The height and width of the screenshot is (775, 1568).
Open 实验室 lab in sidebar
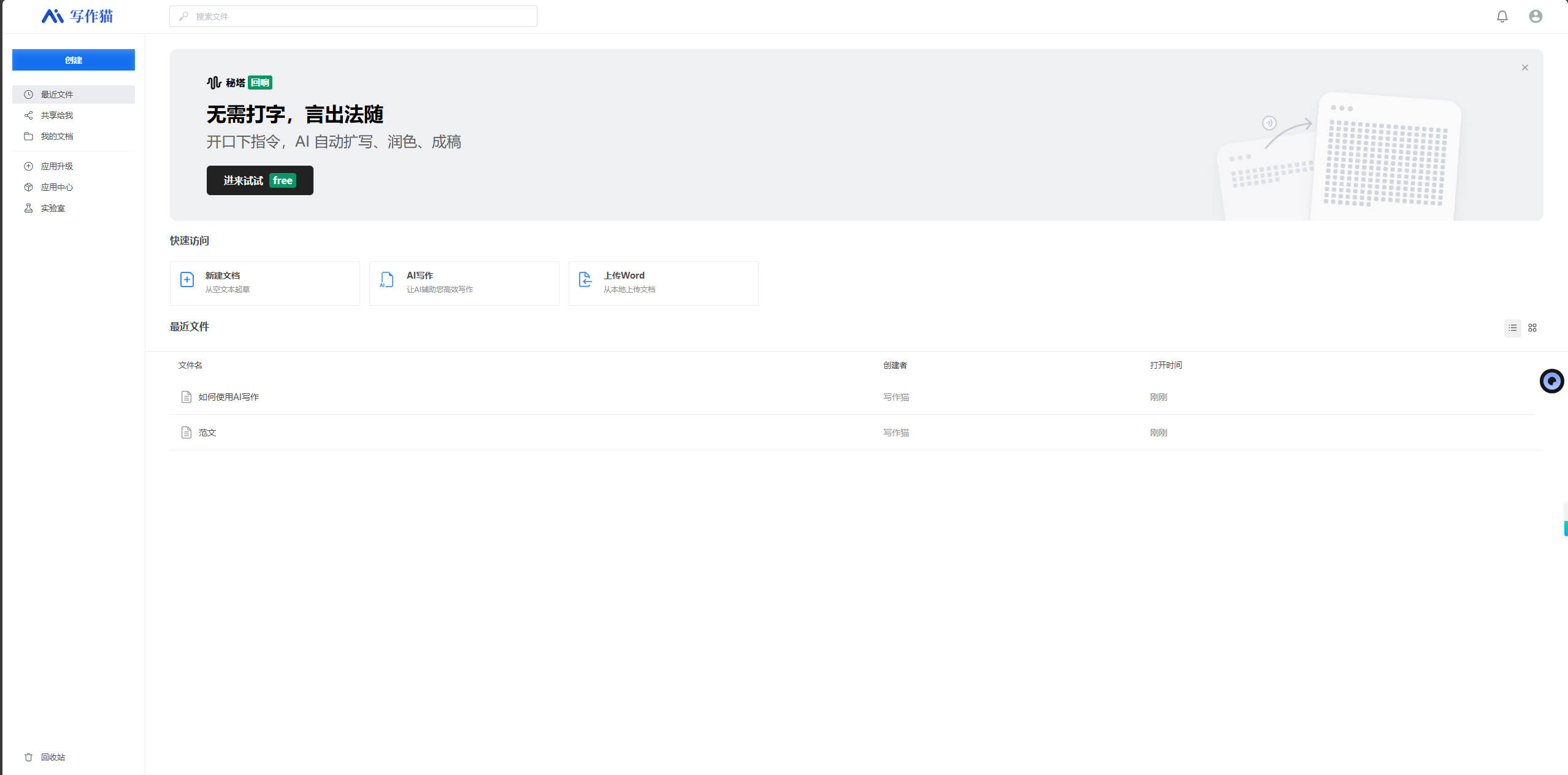coord(52,208)
